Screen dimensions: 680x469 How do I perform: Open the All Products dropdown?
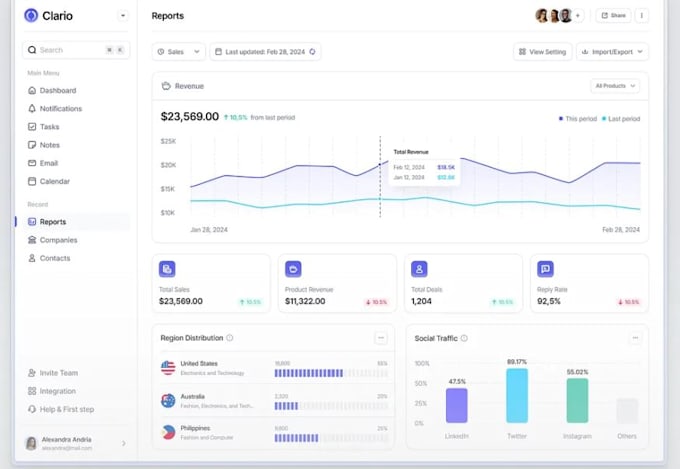tap(615, 86)
